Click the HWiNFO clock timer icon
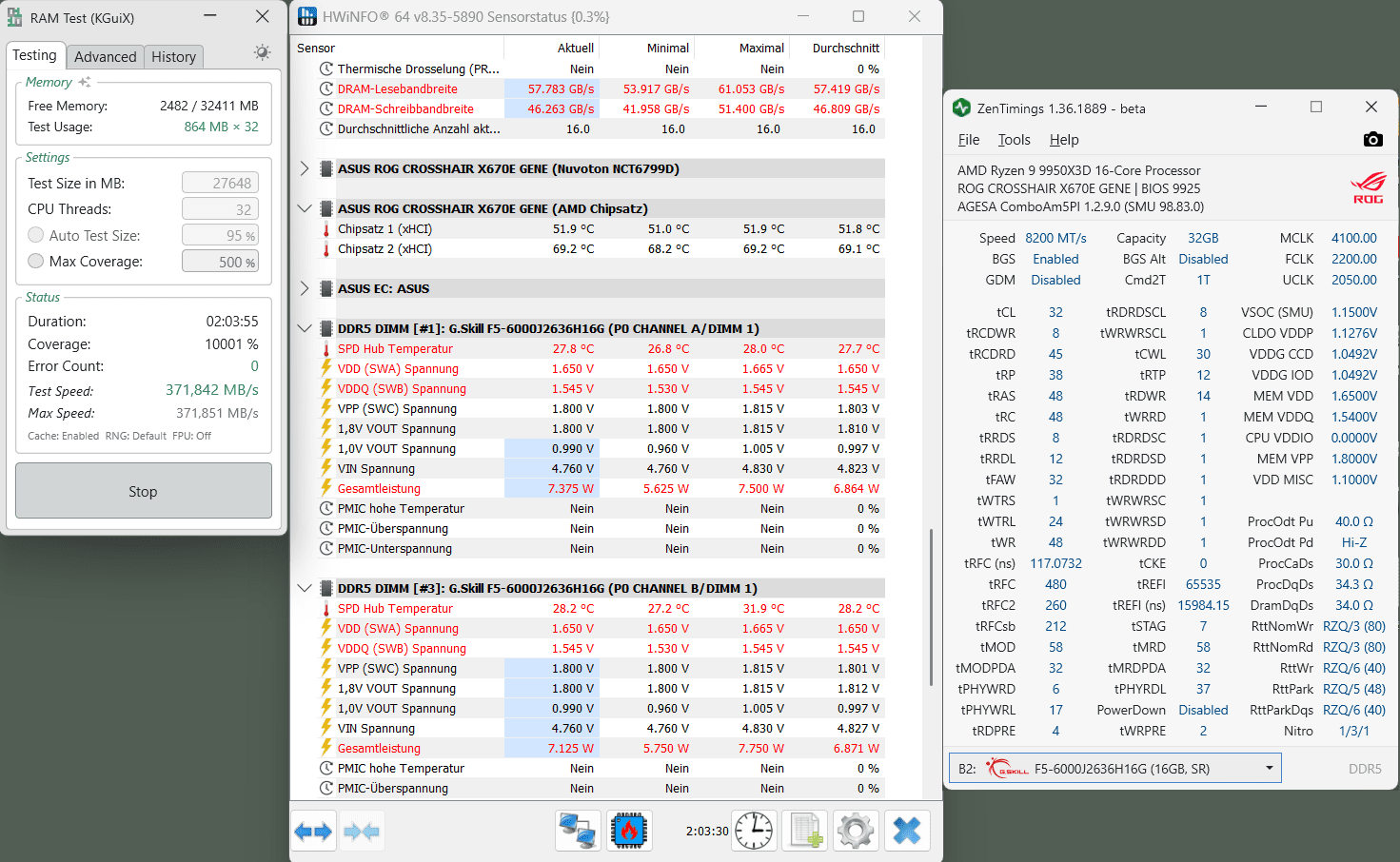Image resolution: width=1400 pixels, height=862 pixels. (755, 831)
